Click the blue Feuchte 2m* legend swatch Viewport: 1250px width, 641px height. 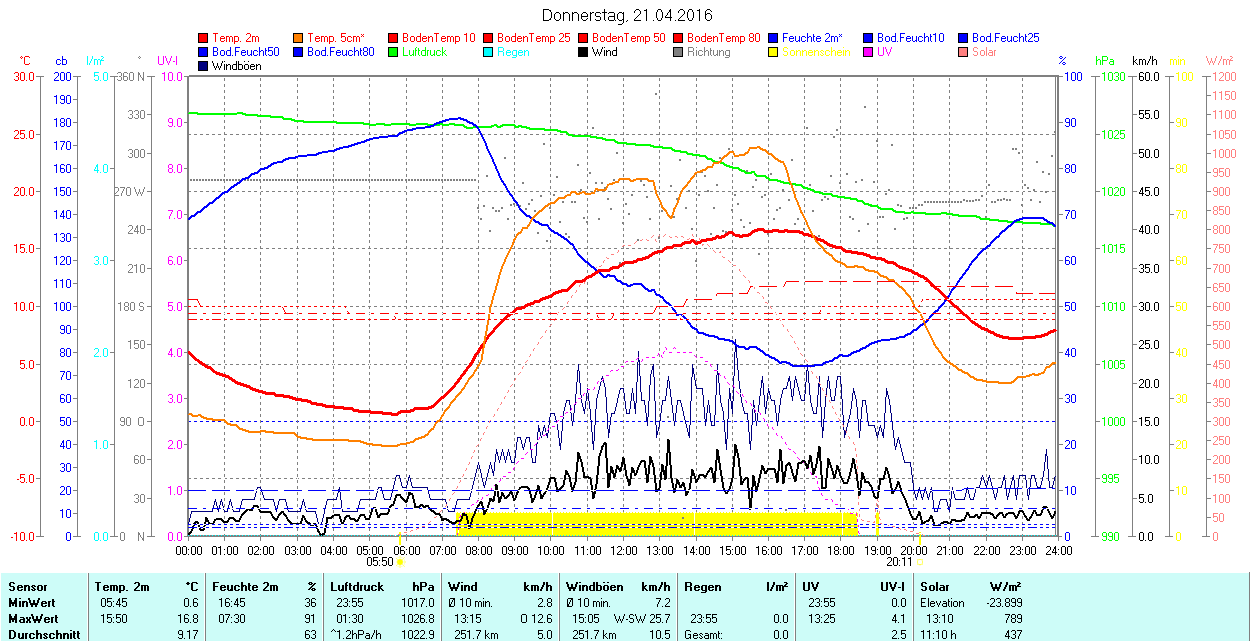(x=773, y=38)
